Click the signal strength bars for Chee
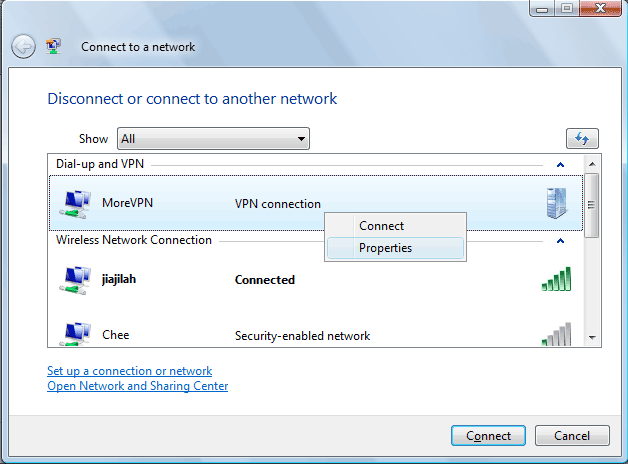The image size is (628, 464). (x=556, y=334)
